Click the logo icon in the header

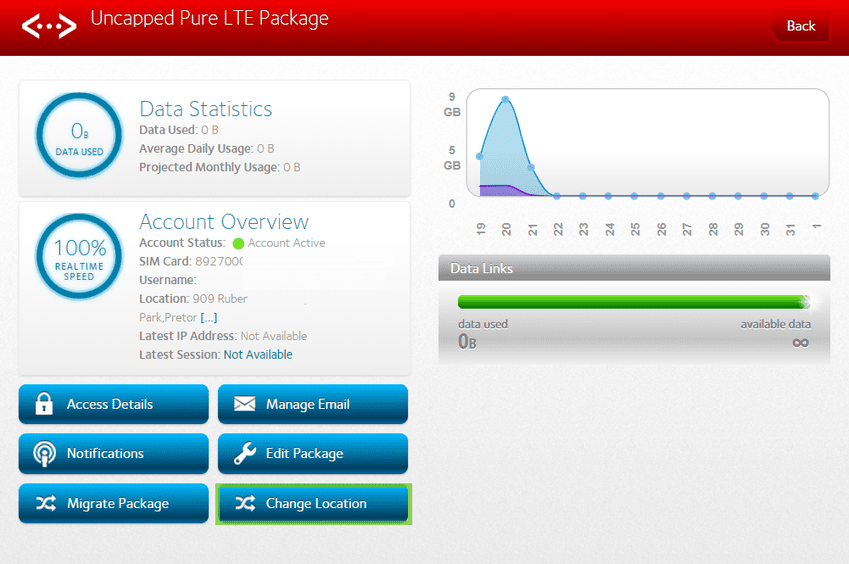click(x=49, y=25)
